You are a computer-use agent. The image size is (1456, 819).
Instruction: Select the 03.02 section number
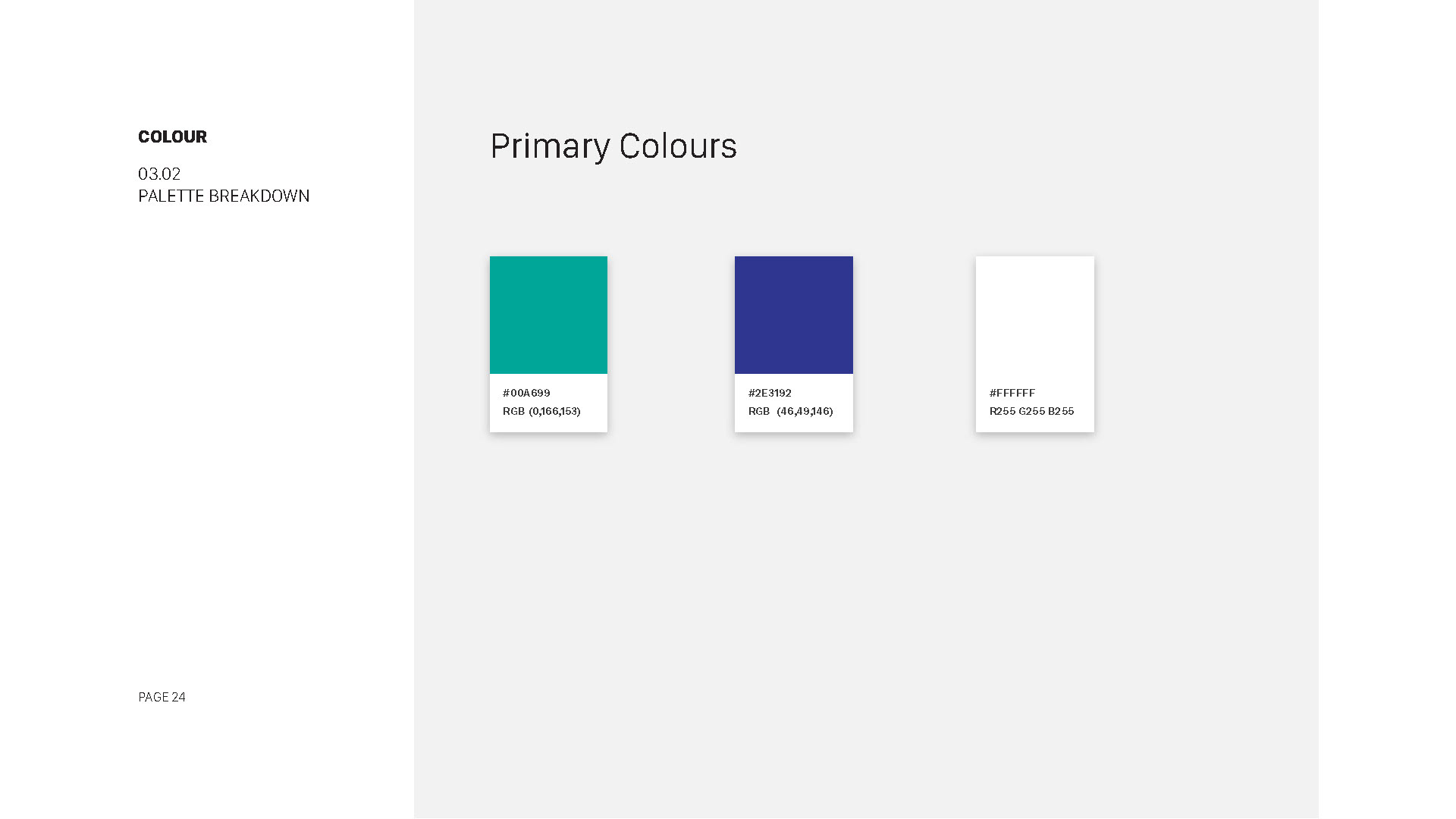tap(159, 174)
